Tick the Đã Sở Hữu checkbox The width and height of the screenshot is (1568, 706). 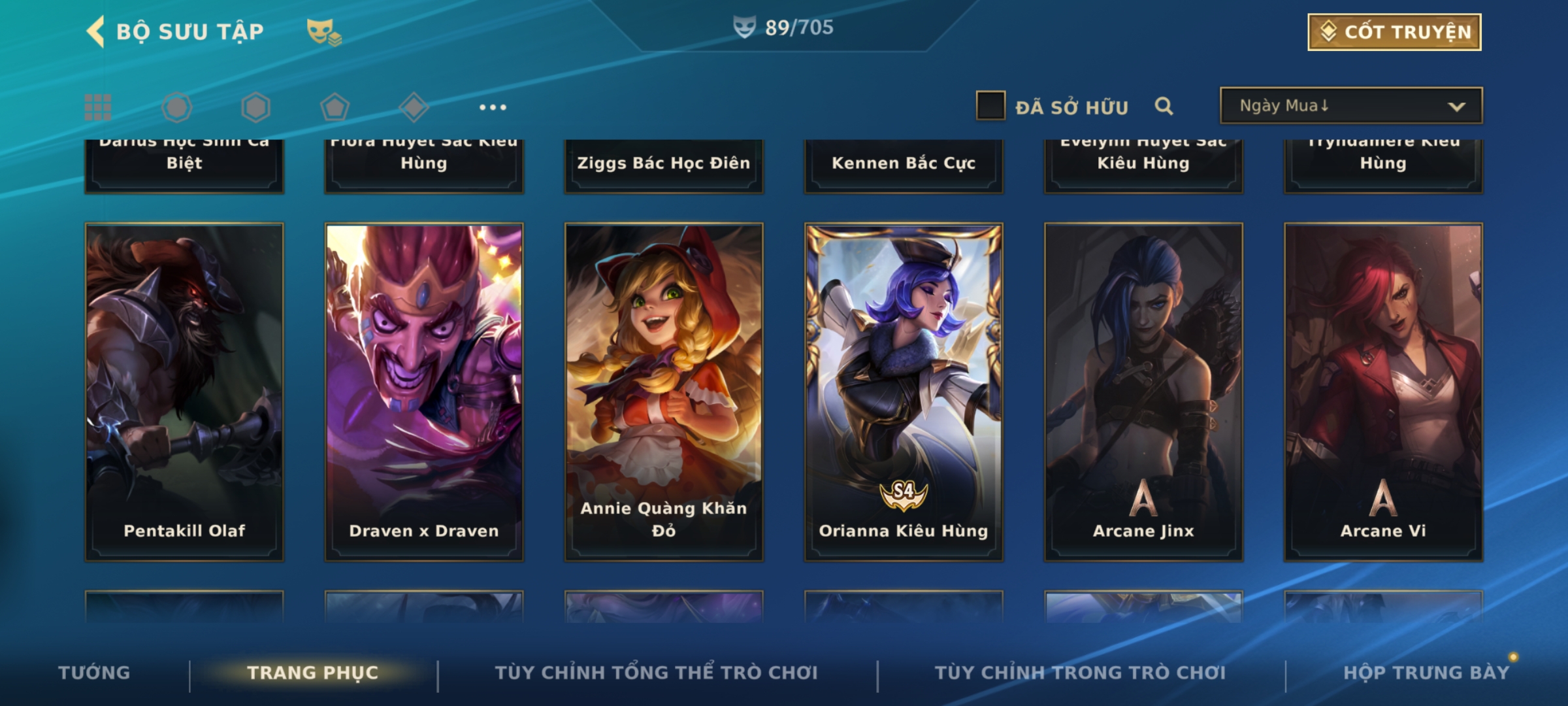coord(990,106)
